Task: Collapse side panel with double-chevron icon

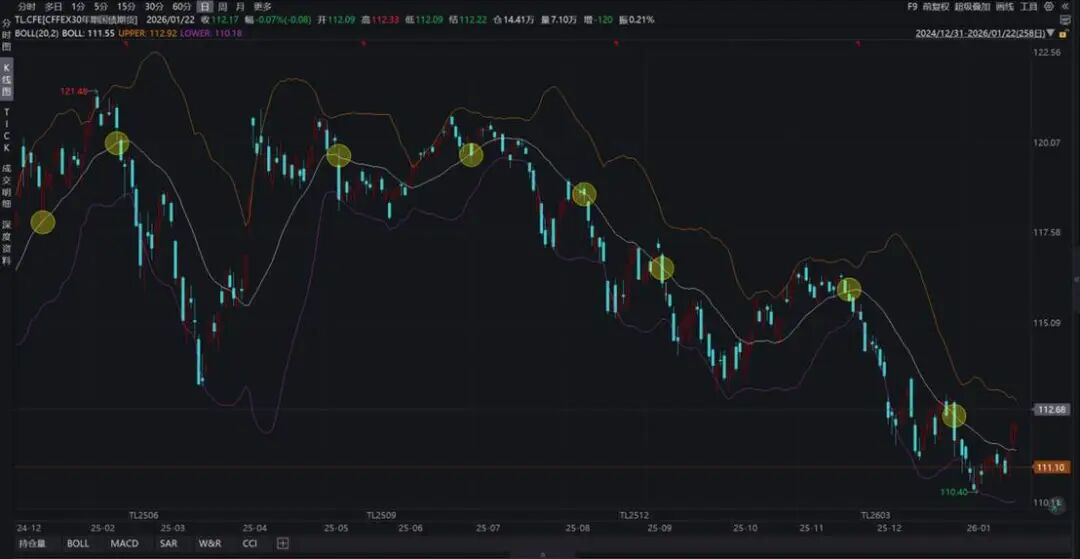Action: (1066, 6)
